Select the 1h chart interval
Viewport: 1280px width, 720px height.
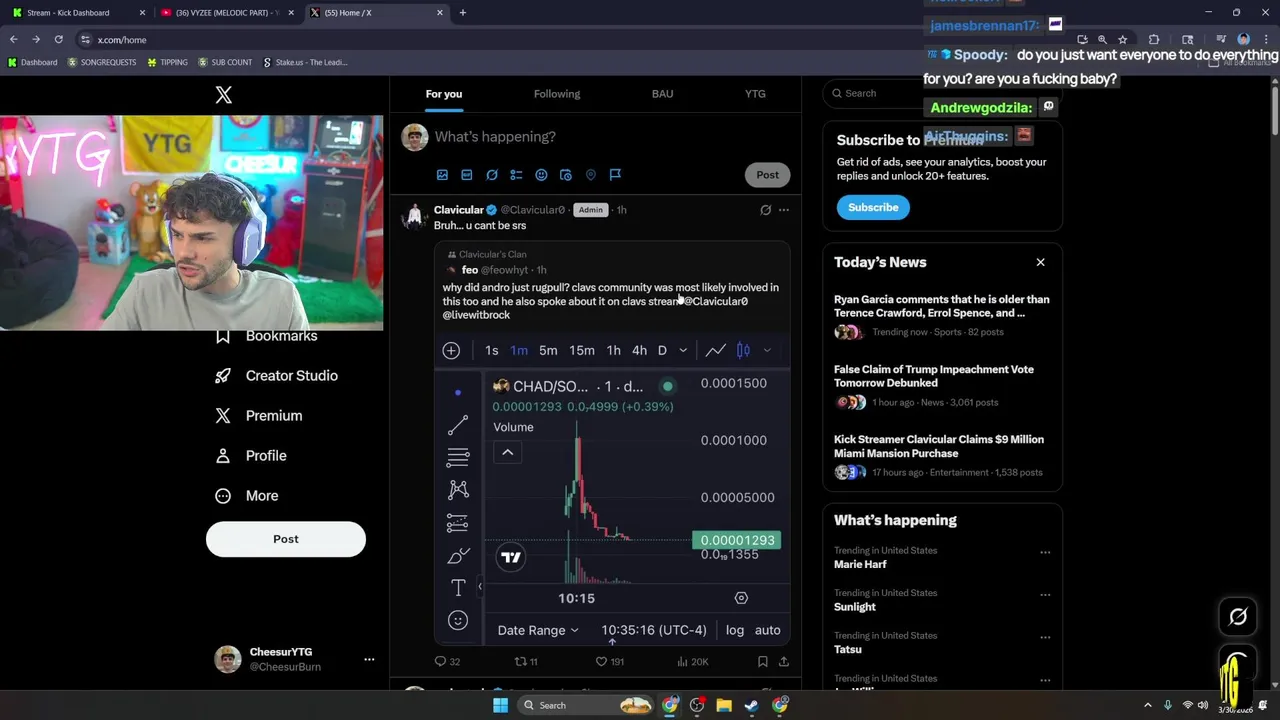click(613, 350)
